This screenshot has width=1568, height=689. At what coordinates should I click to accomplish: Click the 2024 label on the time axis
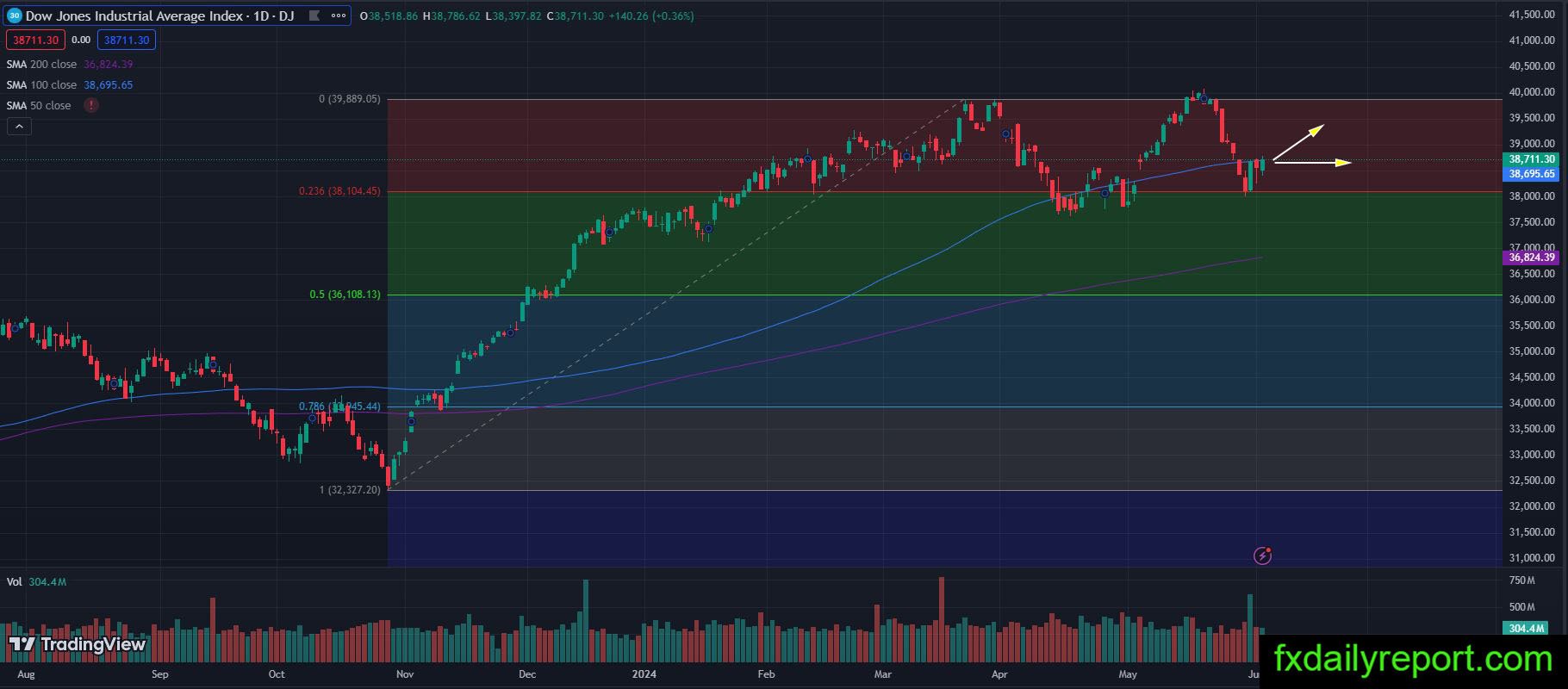644,673
